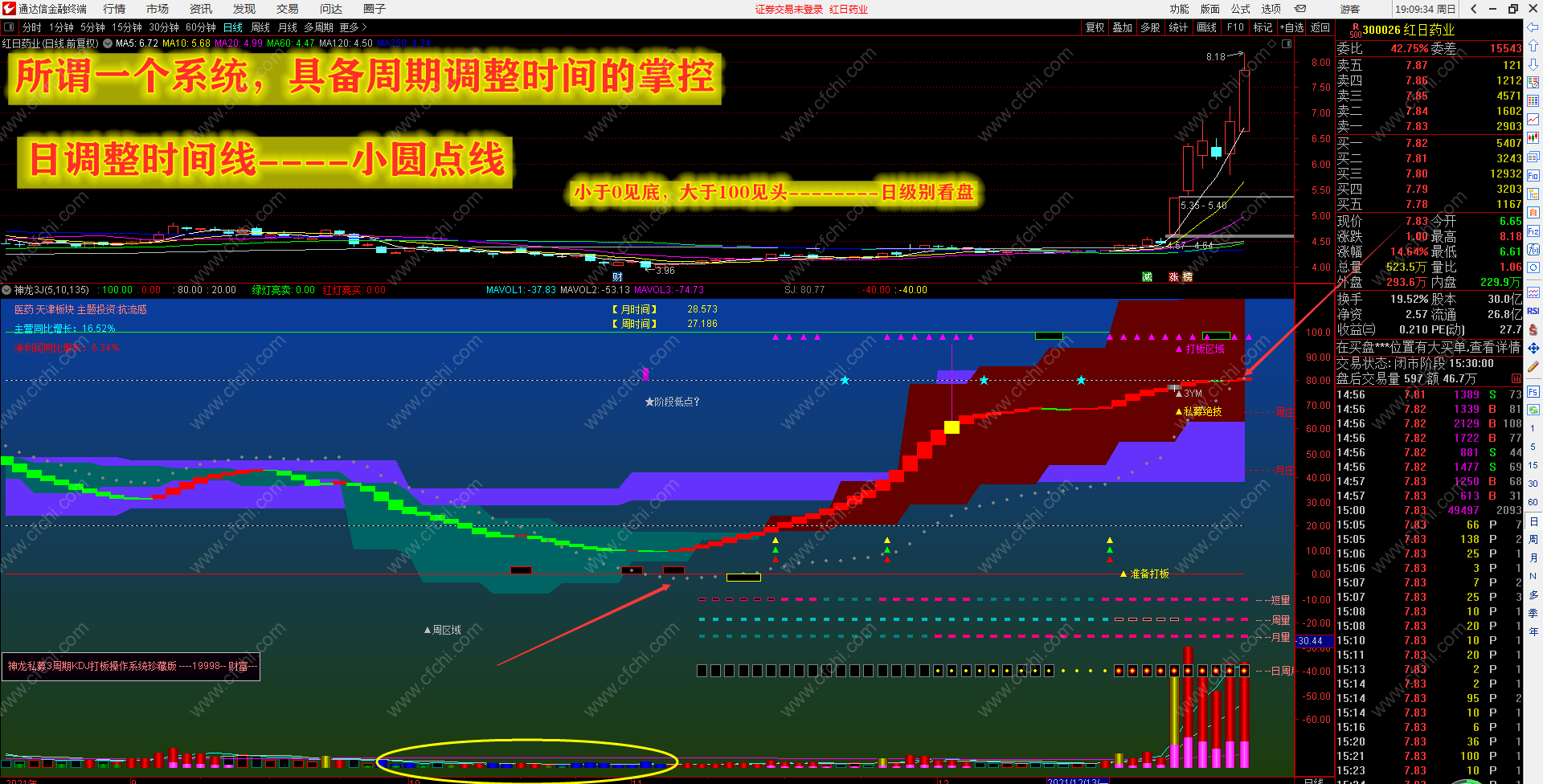Open the 画线 drawing tools menu
Viewport: 1543px width, 784px height.
point(1206,27)
